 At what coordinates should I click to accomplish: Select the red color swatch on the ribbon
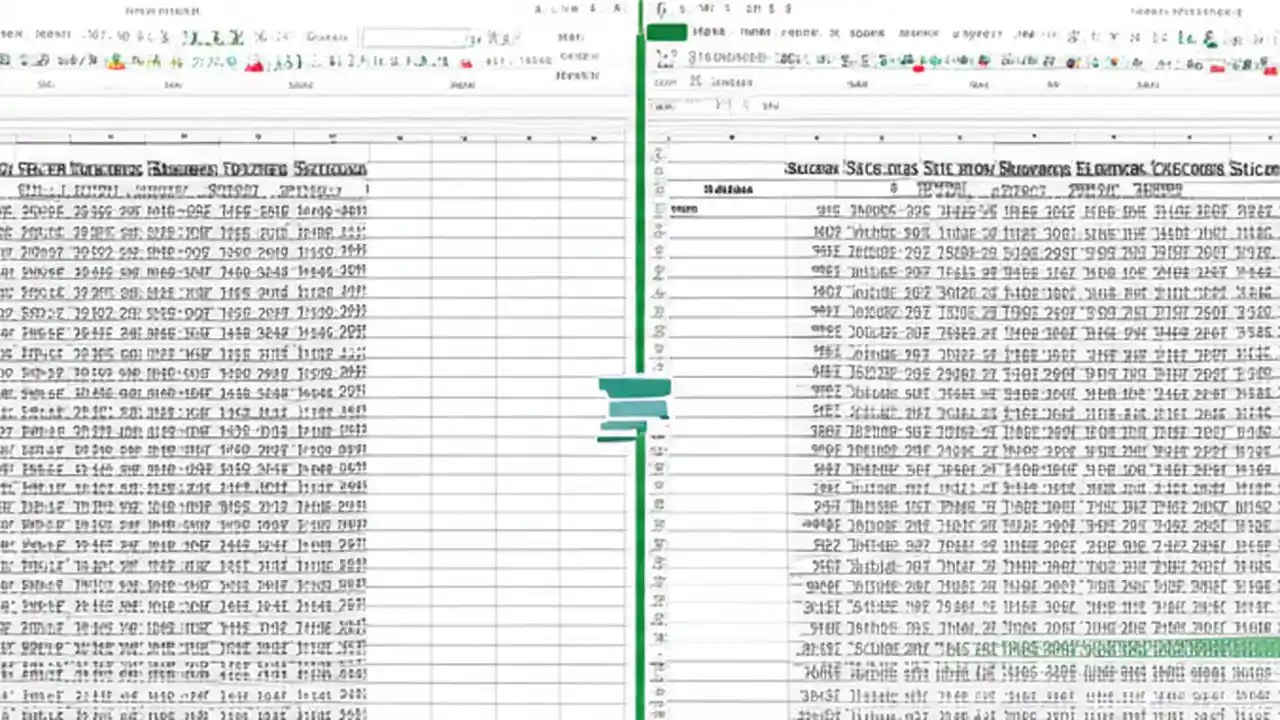920,69
